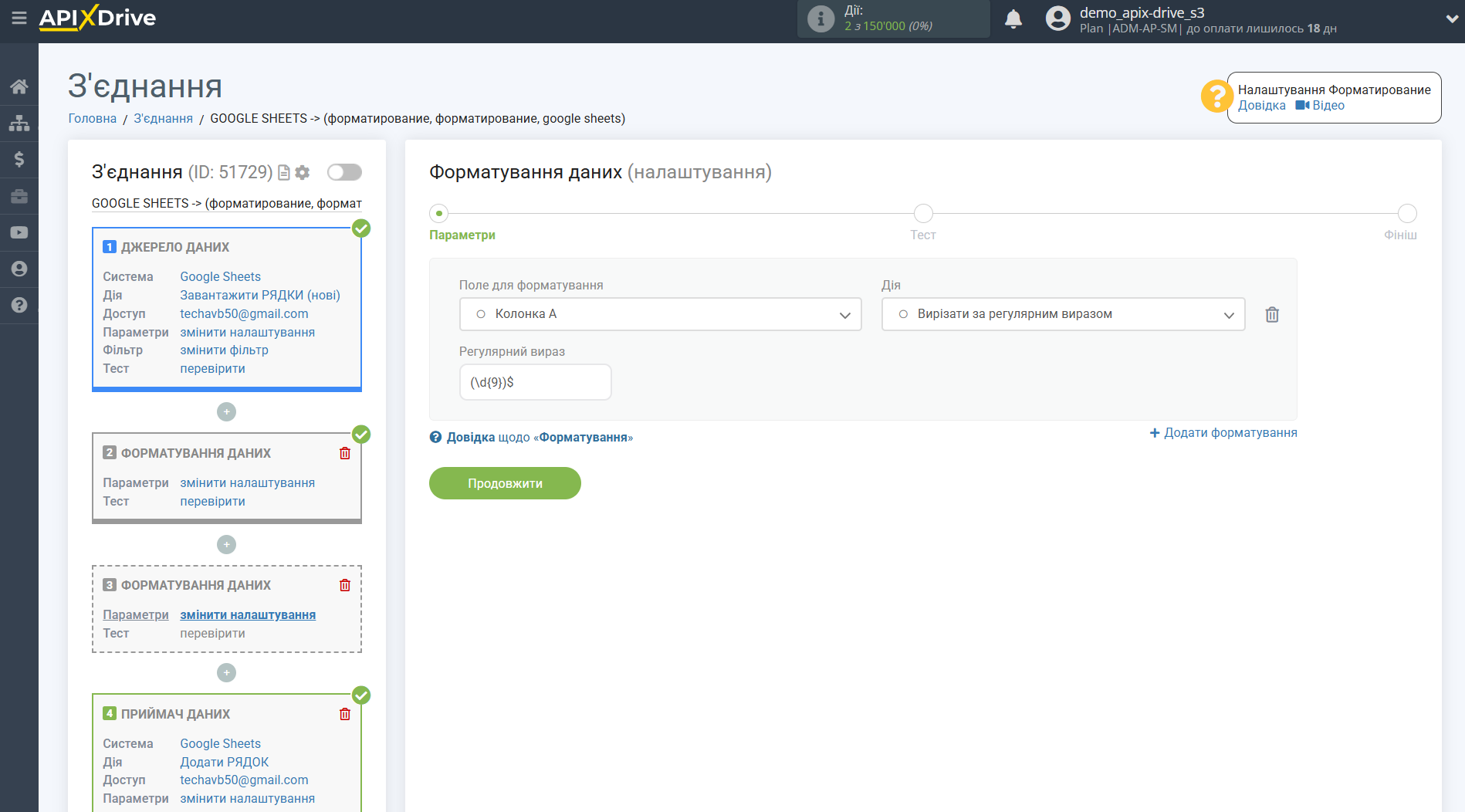Open the home icon in sidebar
Viewport: 1465px width, 812px height.
pos(19,86)
